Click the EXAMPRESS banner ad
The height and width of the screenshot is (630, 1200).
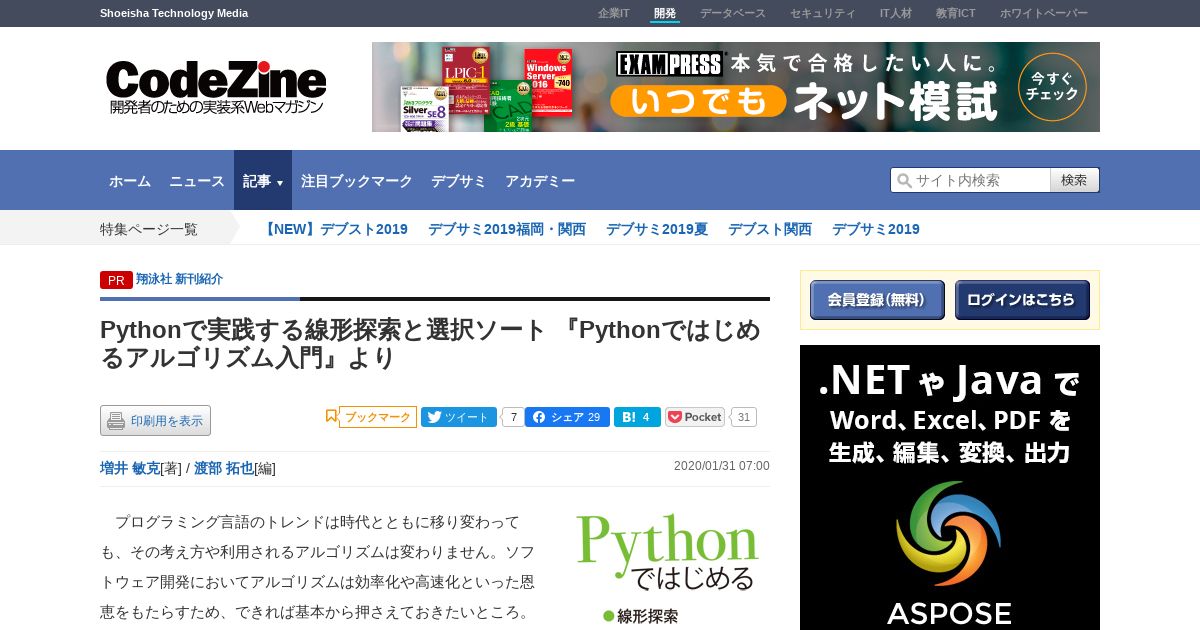point(736,87)
